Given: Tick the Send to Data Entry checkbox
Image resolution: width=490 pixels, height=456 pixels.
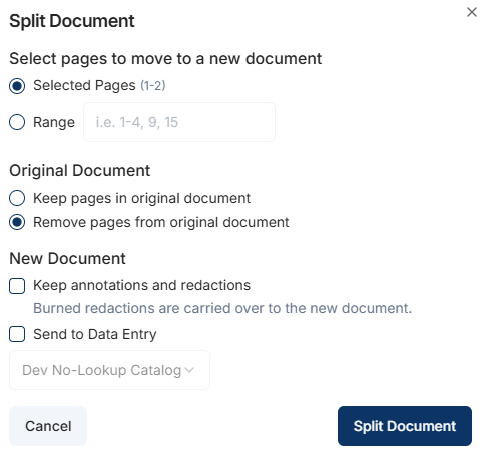Looking at the screenshot, I should (17, 334).
